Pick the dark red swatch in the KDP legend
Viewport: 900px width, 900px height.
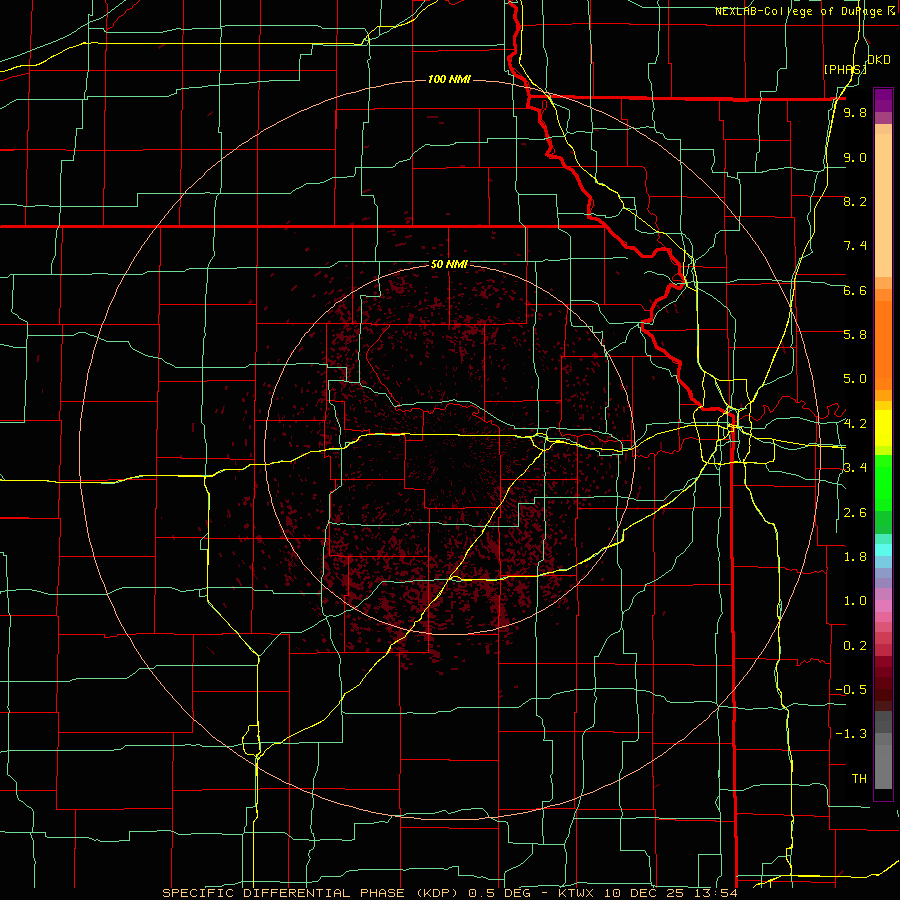(x=883, y=683)
